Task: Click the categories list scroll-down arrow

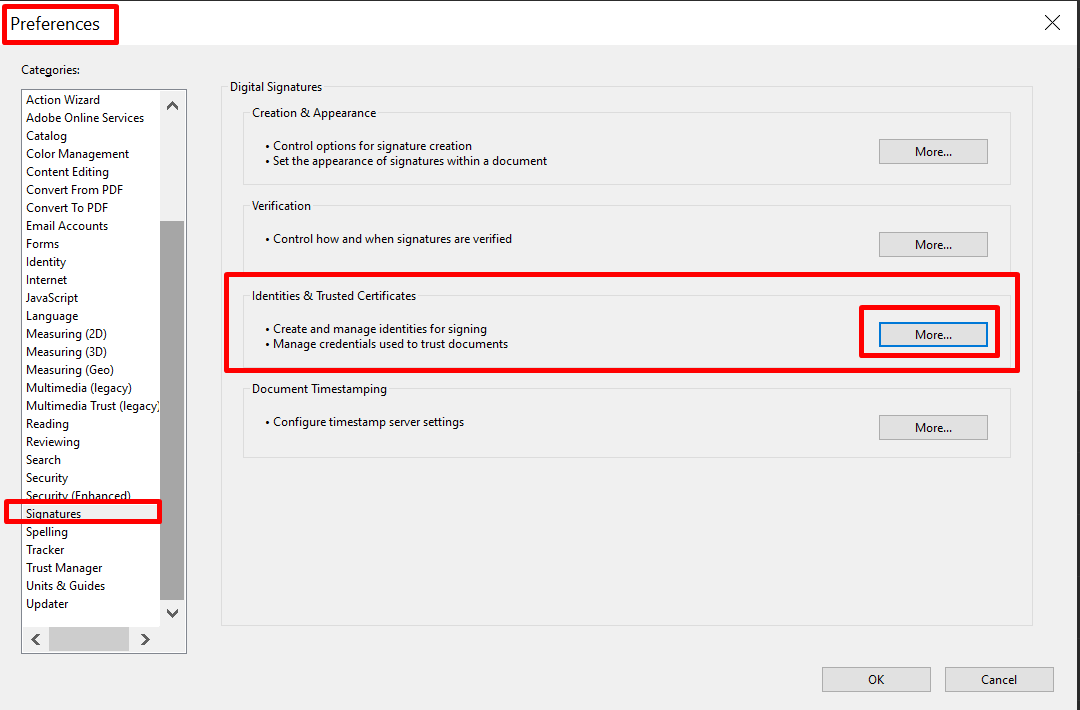Action: coord(172,613)
